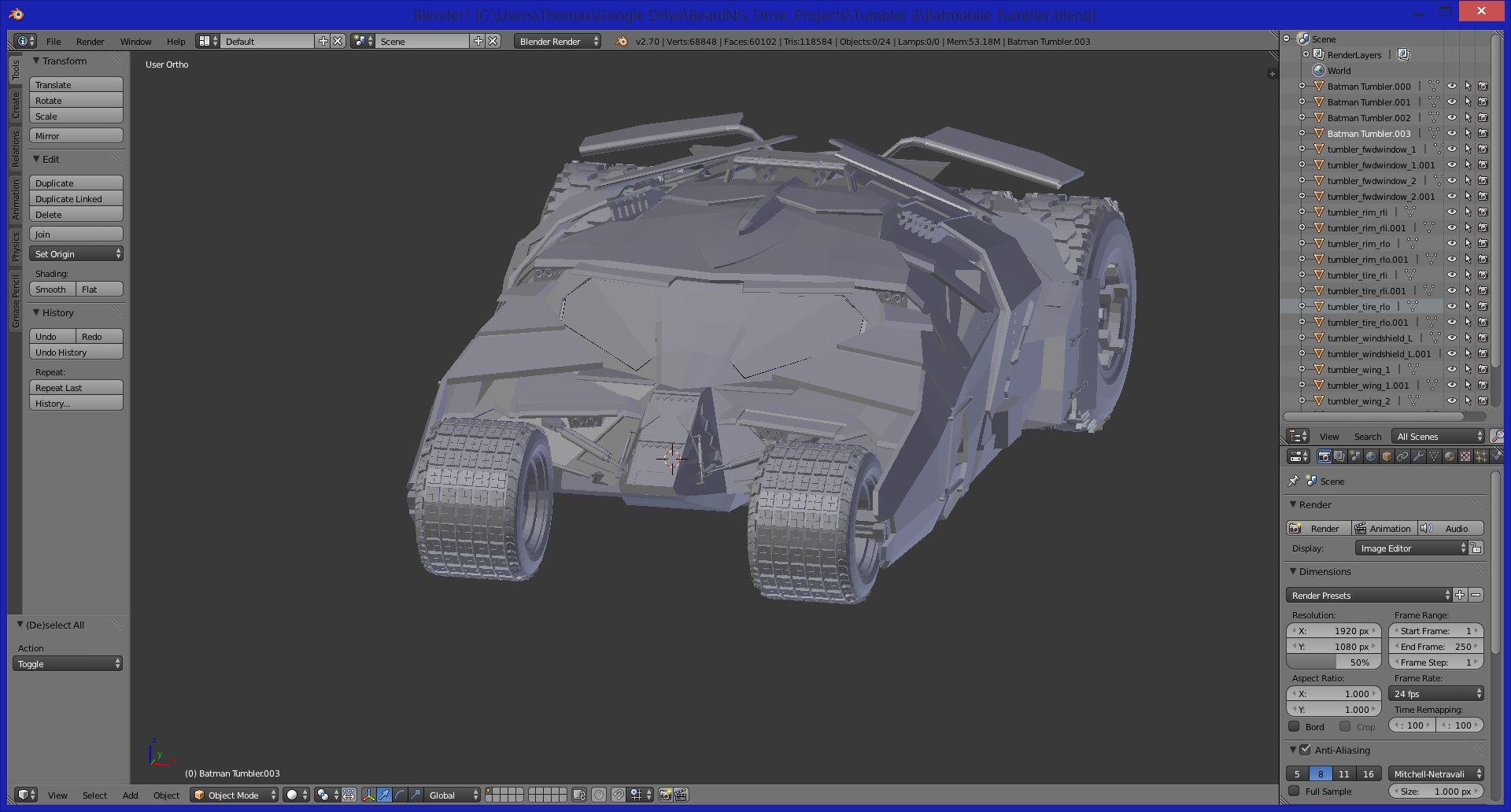Open the Object Mode dropdown

click(x=235, y=795)
